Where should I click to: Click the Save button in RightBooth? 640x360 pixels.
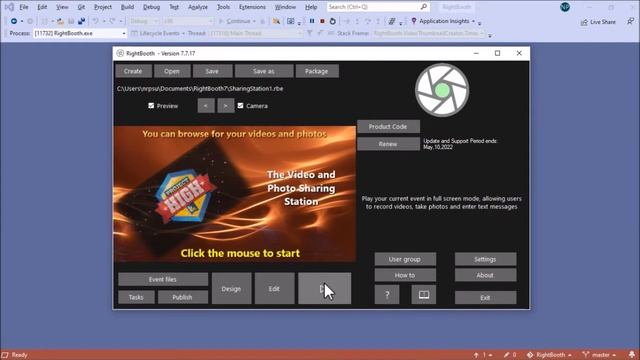(212, 71)
